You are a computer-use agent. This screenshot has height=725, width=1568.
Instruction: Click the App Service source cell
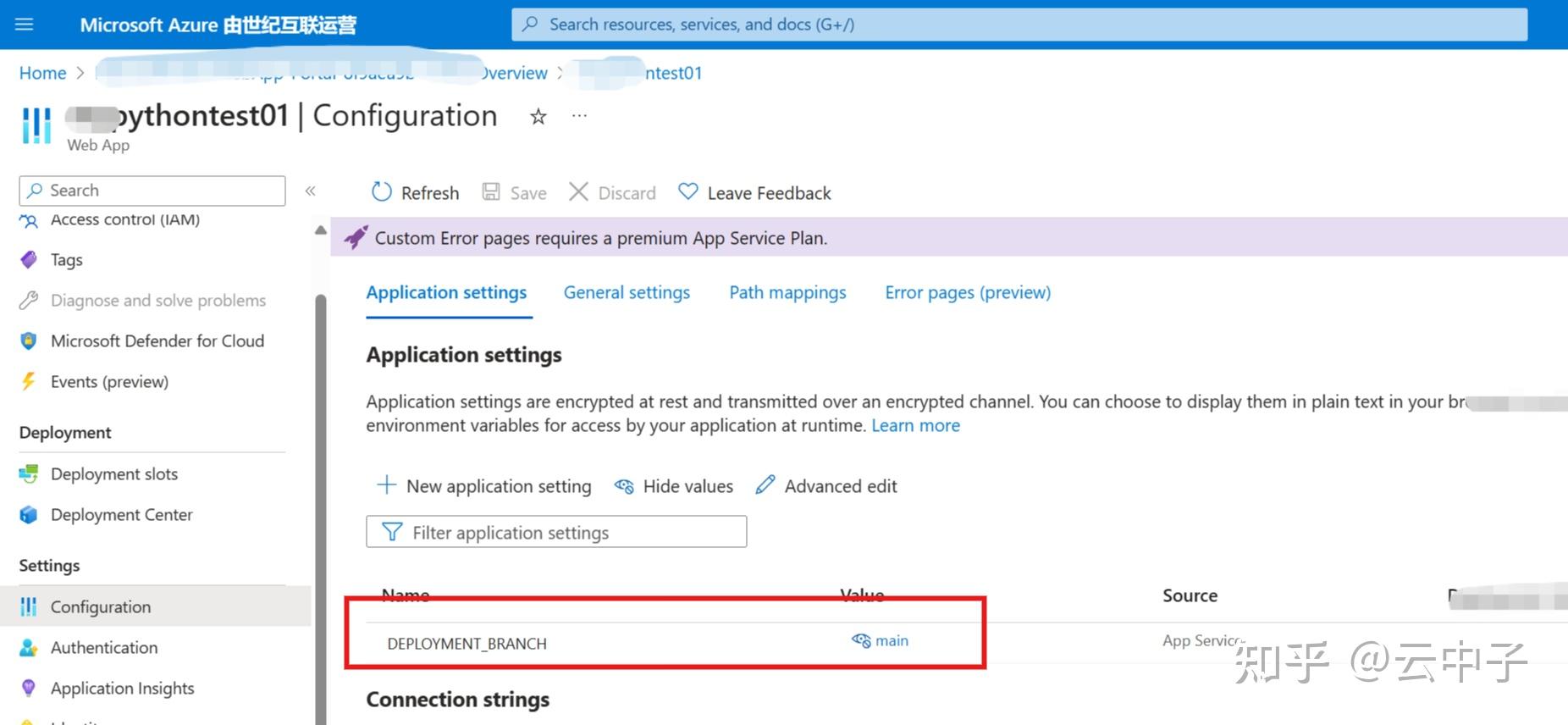[x=1202, y=641]
